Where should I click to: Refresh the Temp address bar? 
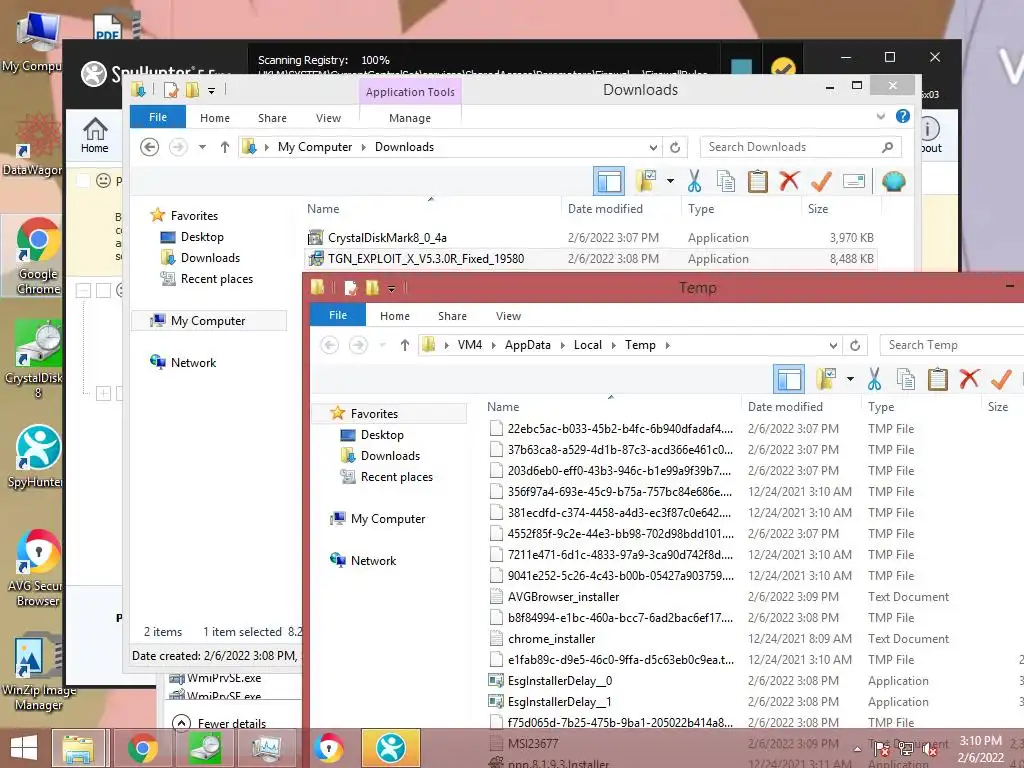(855, 345)
